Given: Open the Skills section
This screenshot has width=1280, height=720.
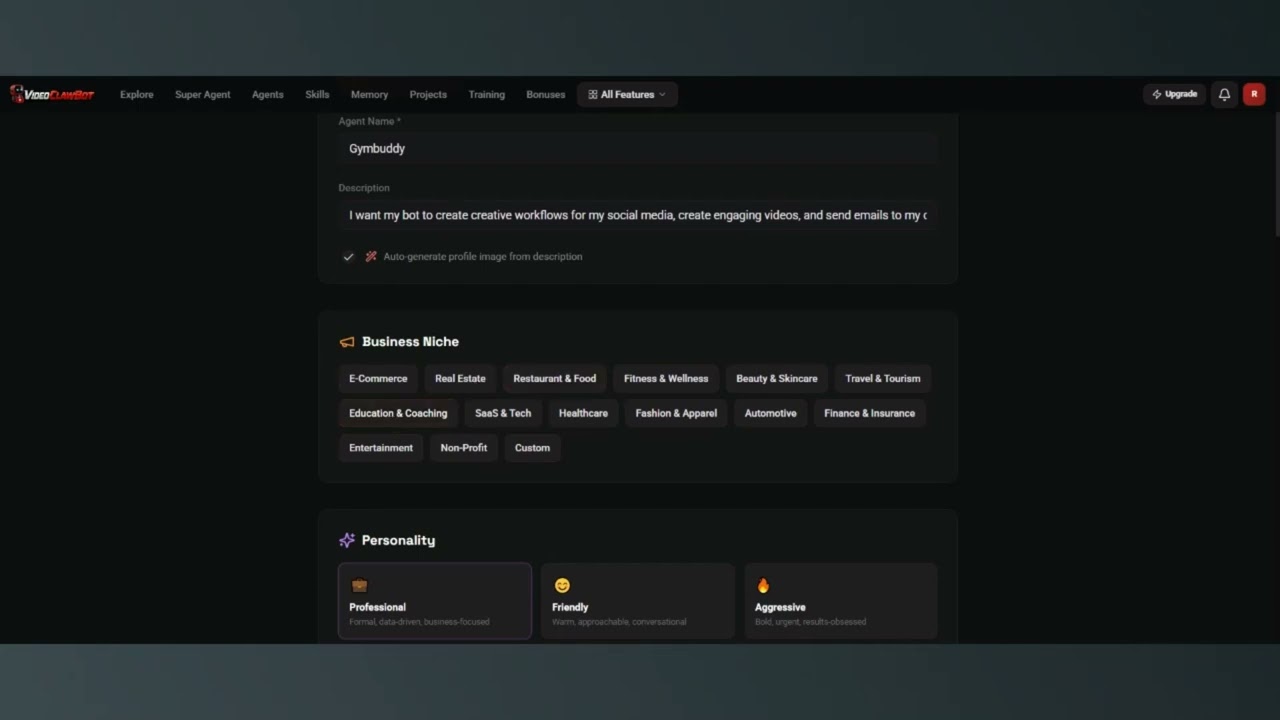Looking at the screenshot, I should tap(317, 94).
